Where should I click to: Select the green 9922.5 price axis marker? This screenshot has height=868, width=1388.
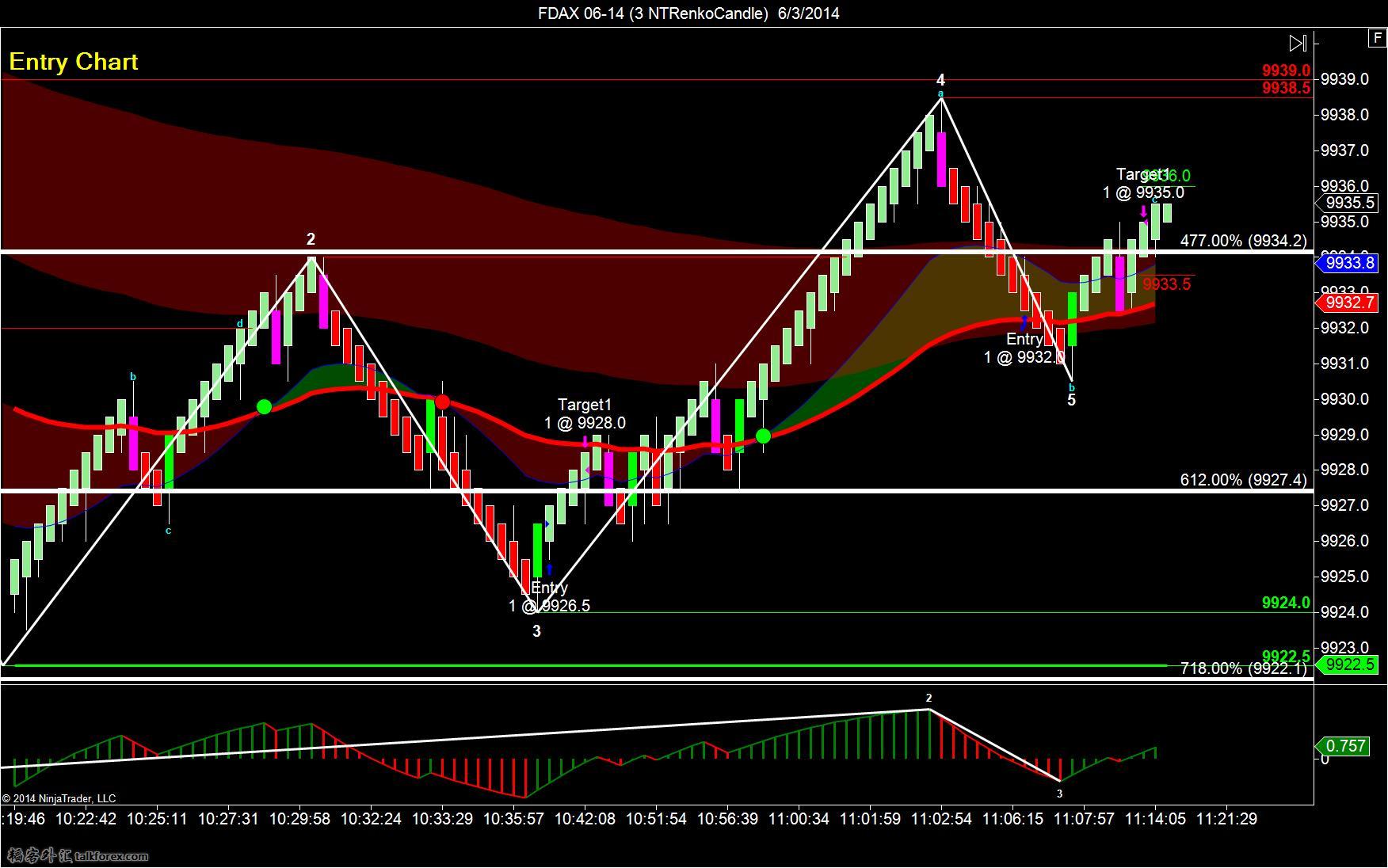pyautogui.click(x=1348, y=664)
